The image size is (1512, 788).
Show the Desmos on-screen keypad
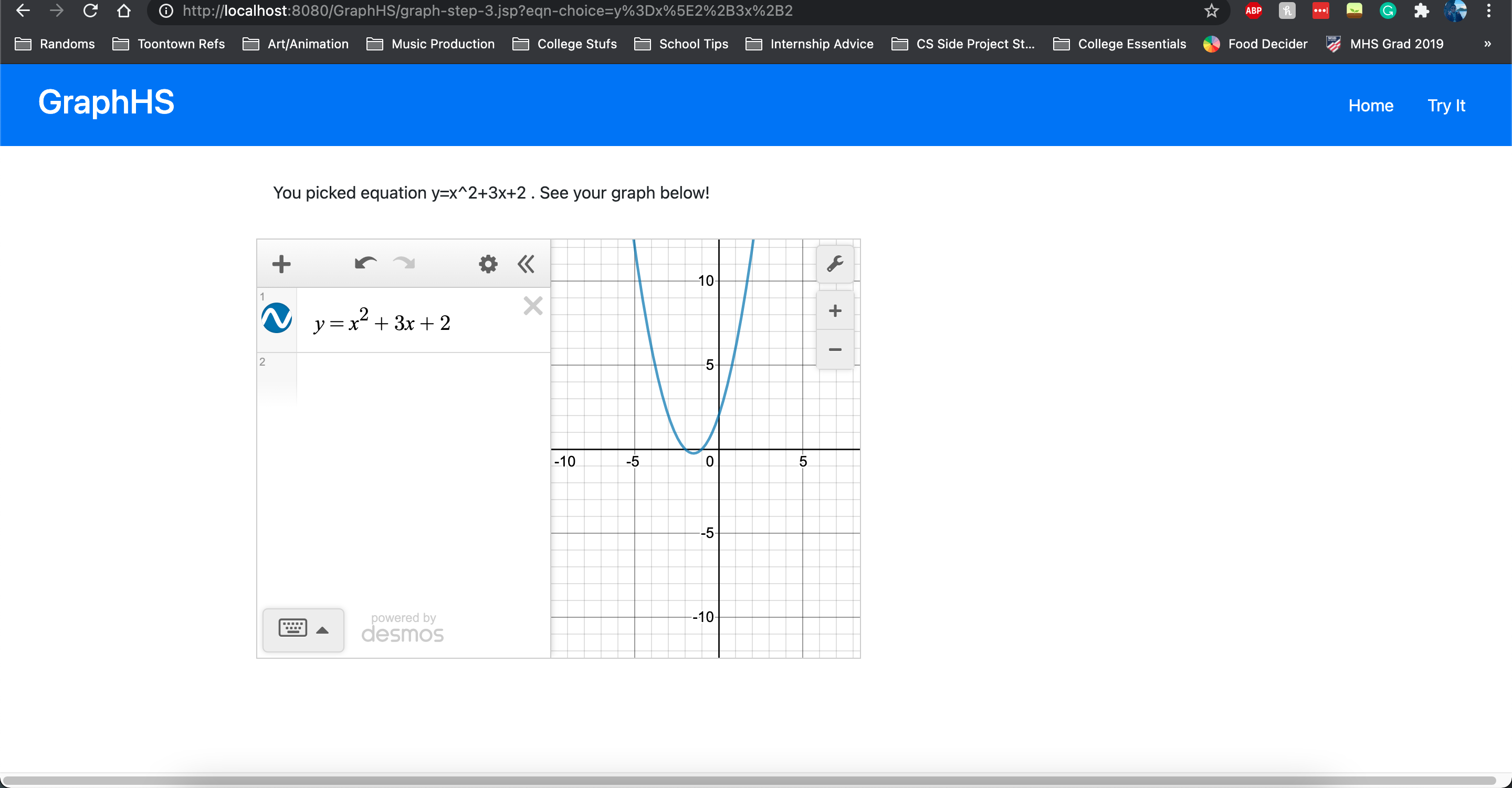click(303, 630)
